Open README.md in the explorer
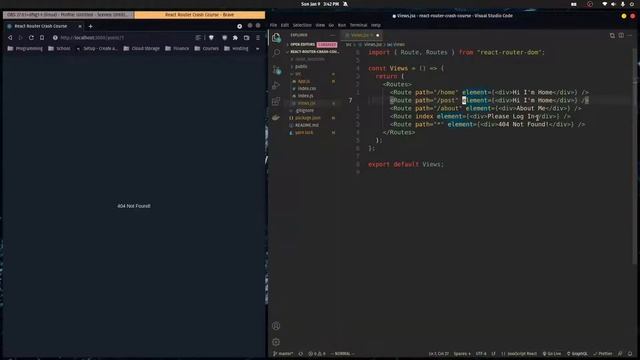The height and width of the screenshot is (360, 640). 307,125
